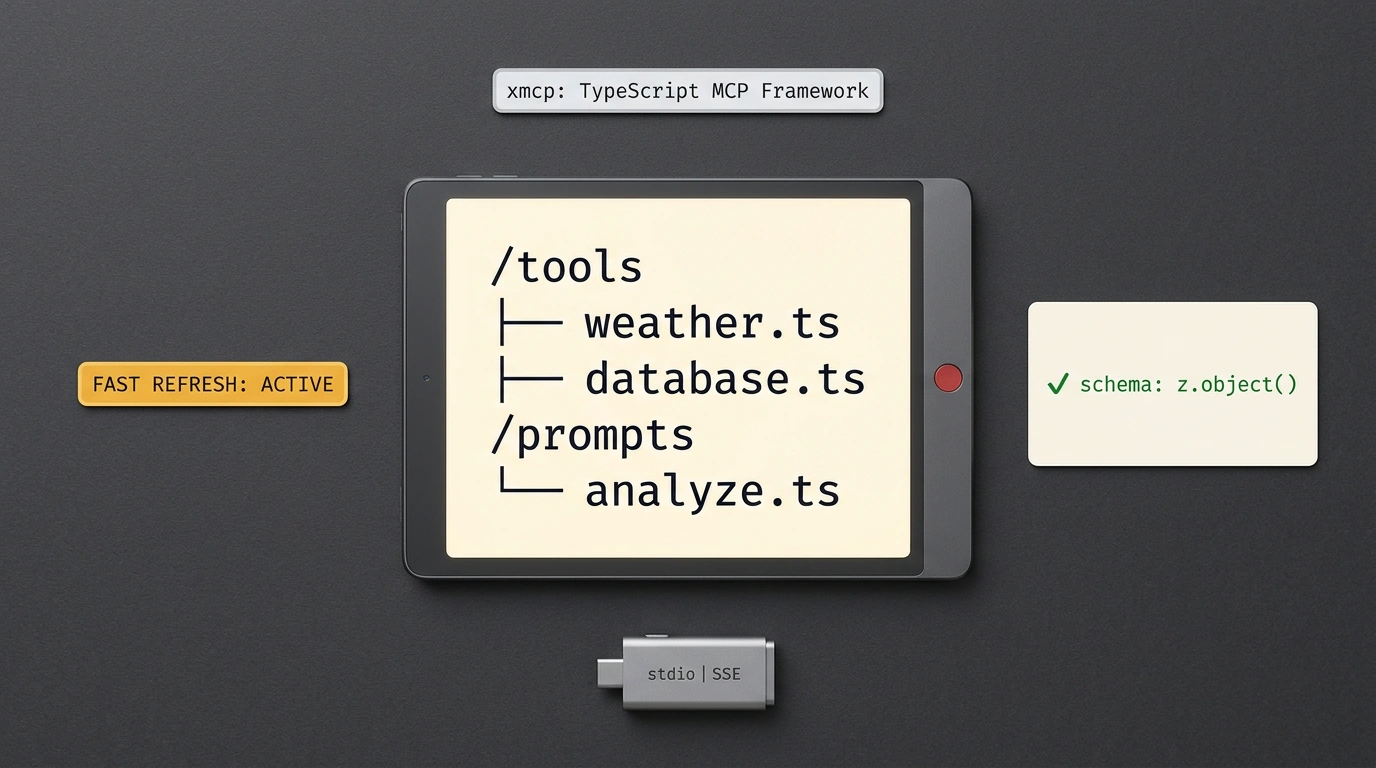This screenshot has height=768, width=1376.
Task: Click the green checkmark on schema card
Action: [x=1057, y=384]
